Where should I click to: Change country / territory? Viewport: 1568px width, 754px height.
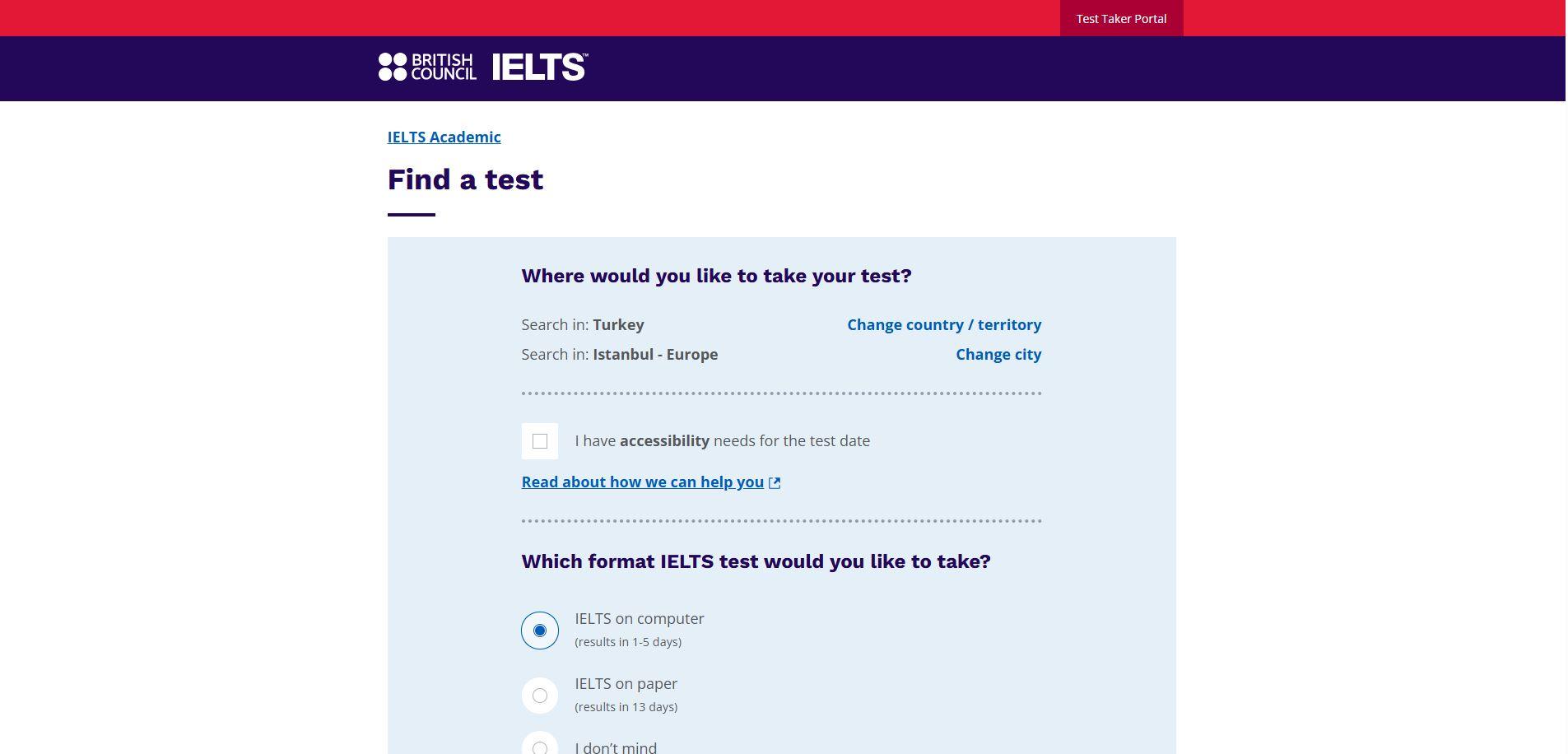point(944,324)
